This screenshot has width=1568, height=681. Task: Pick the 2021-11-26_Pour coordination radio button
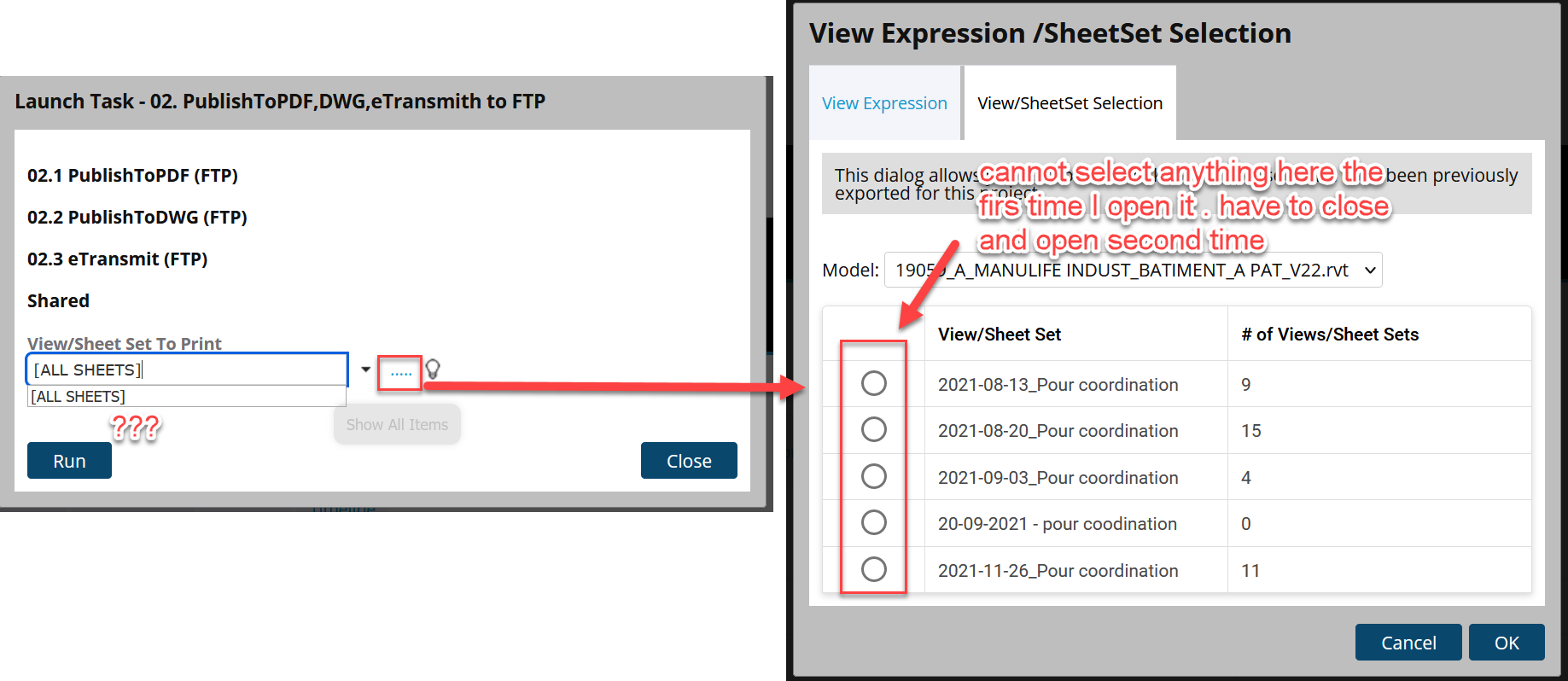(873, 569)
